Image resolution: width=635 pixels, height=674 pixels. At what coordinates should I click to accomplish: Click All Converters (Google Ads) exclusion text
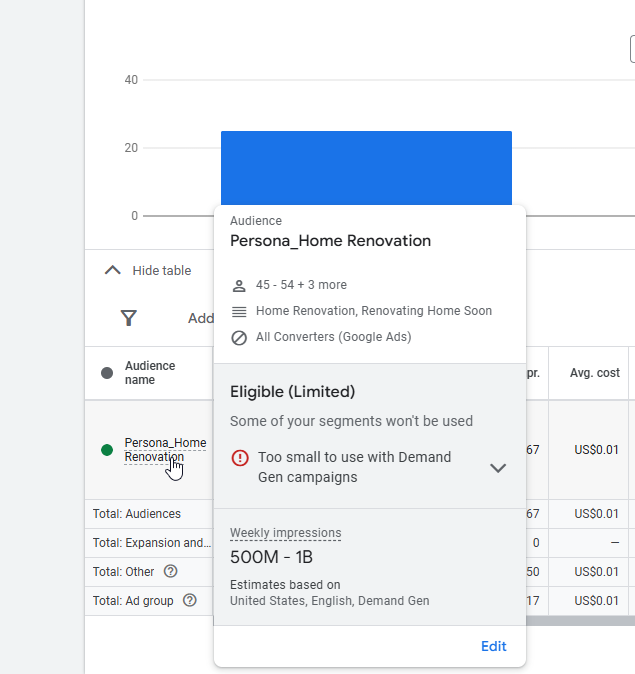coord(334,337)
